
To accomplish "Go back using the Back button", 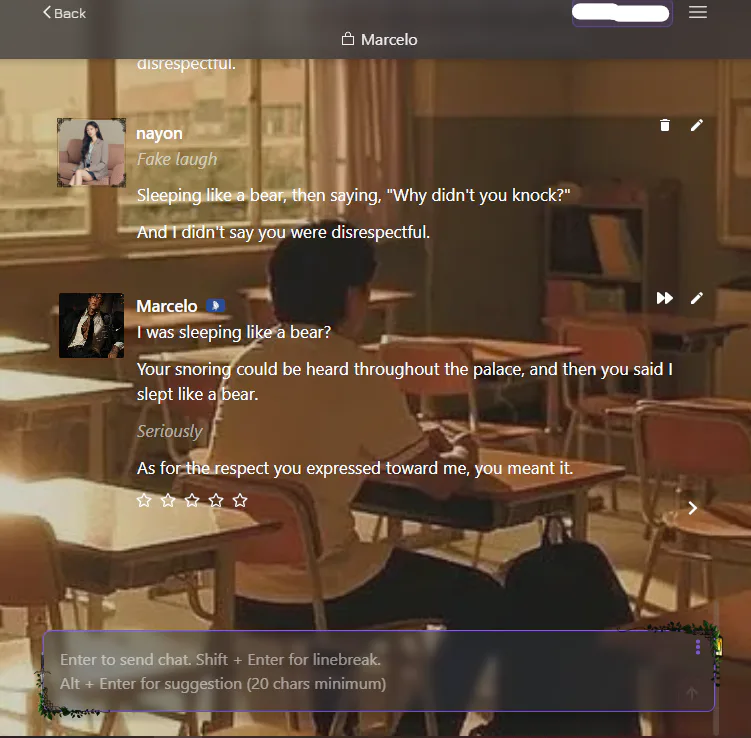I will 64,13.
